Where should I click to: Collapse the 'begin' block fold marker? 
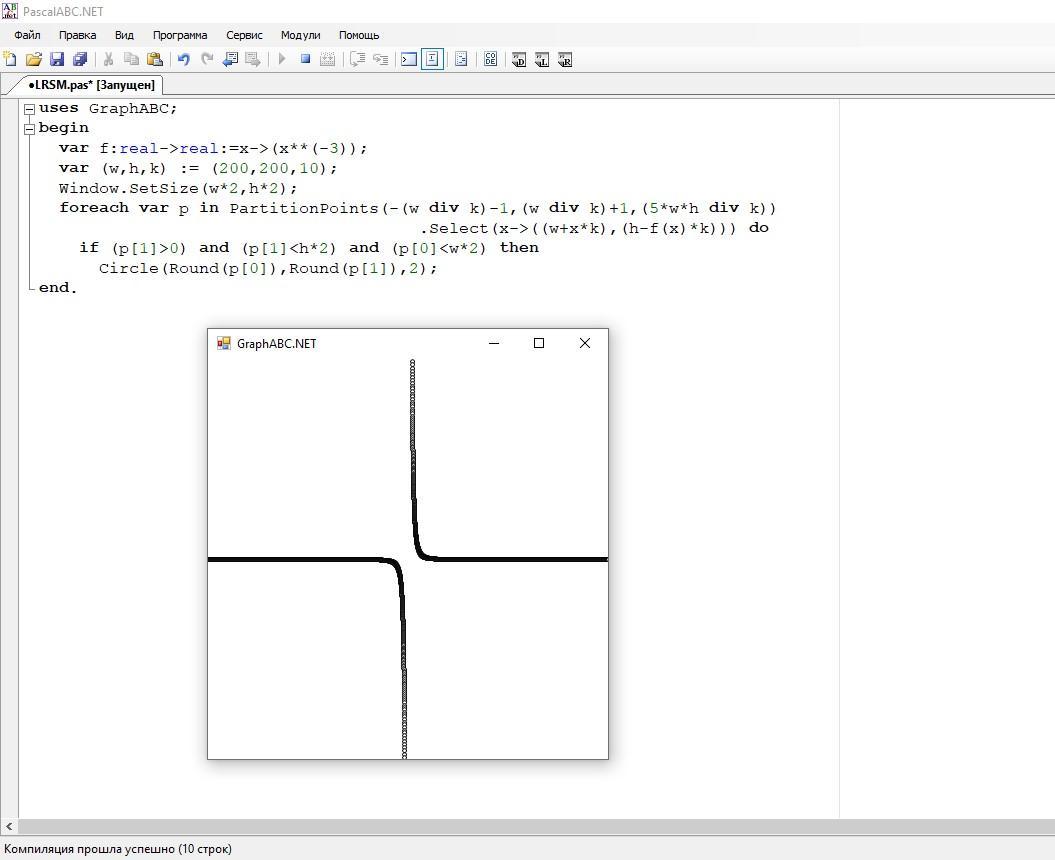point(30,128)
